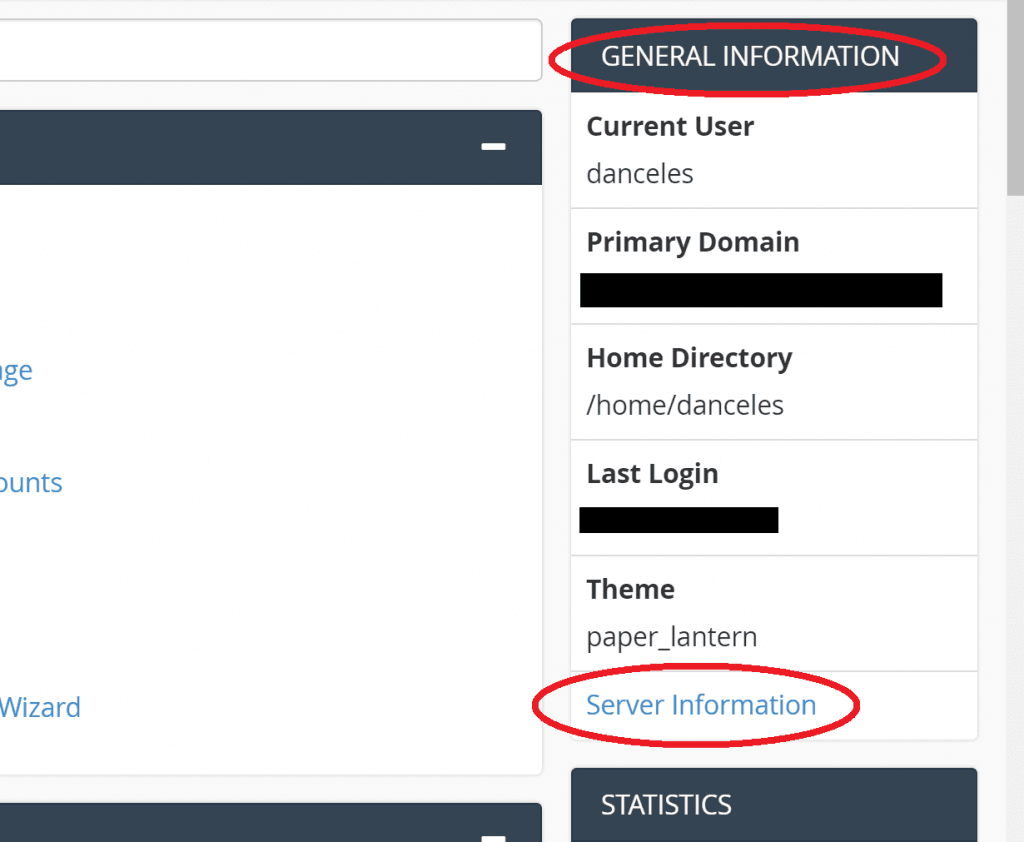Click the Primary Domain redacted value
The height and width of the screenshot is (842, 1024).
pos(760,290)
